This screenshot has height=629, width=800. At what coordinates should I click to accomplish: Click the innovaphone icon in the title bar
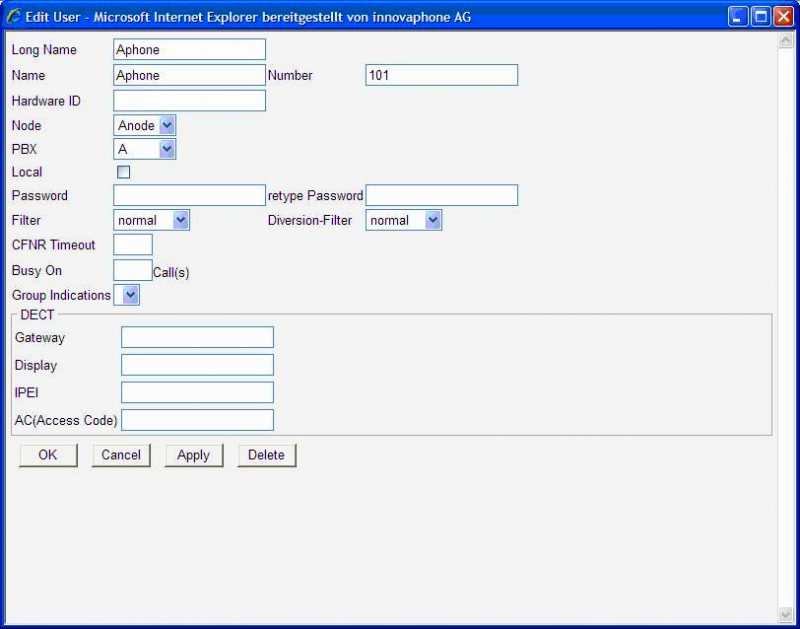tap(12, 16)
